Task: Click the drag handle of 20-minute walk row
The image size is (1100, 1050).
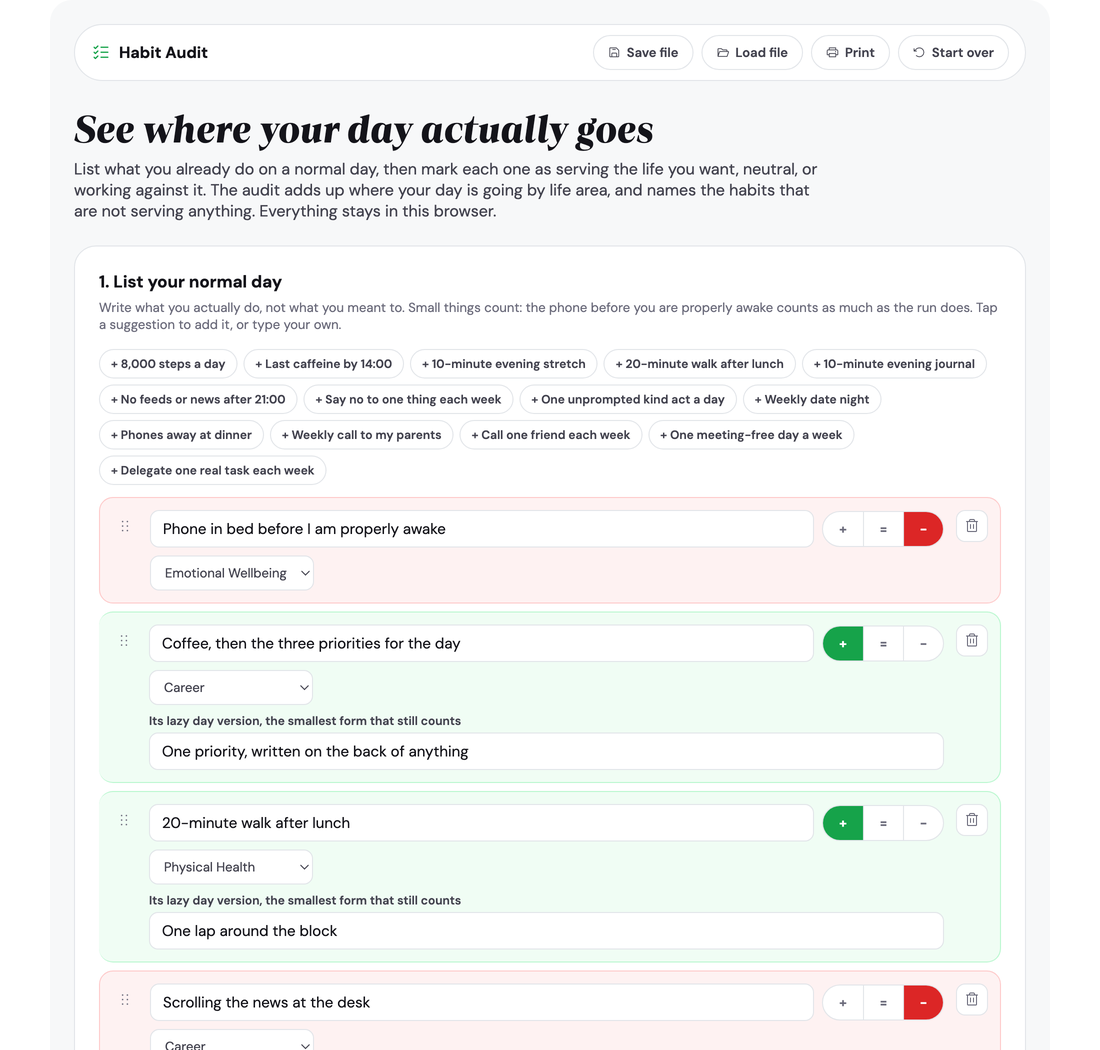Action: click(x=124, y=820)
